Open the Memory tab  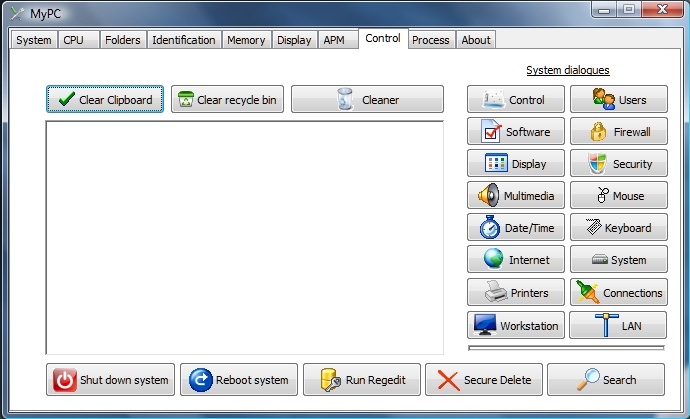coord(246,40)
